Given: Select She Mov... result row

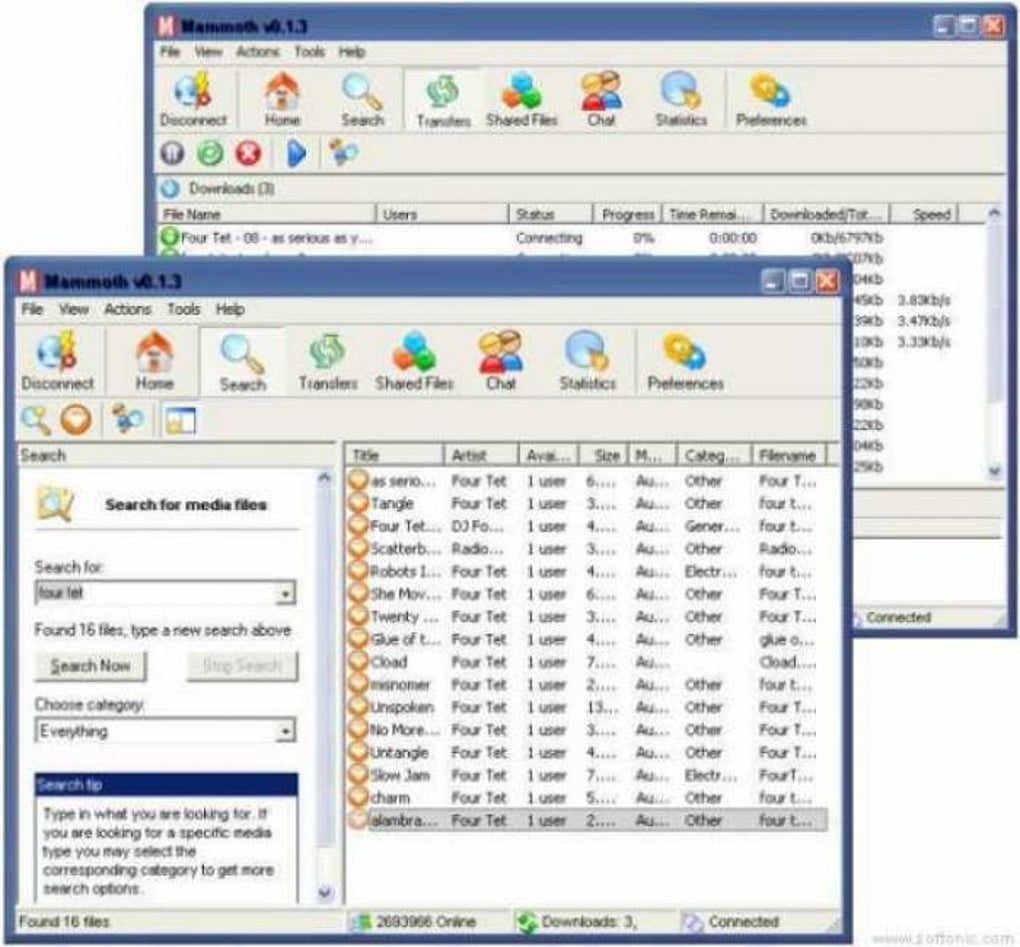Looking at the screenshot, I should coord(587,594).
